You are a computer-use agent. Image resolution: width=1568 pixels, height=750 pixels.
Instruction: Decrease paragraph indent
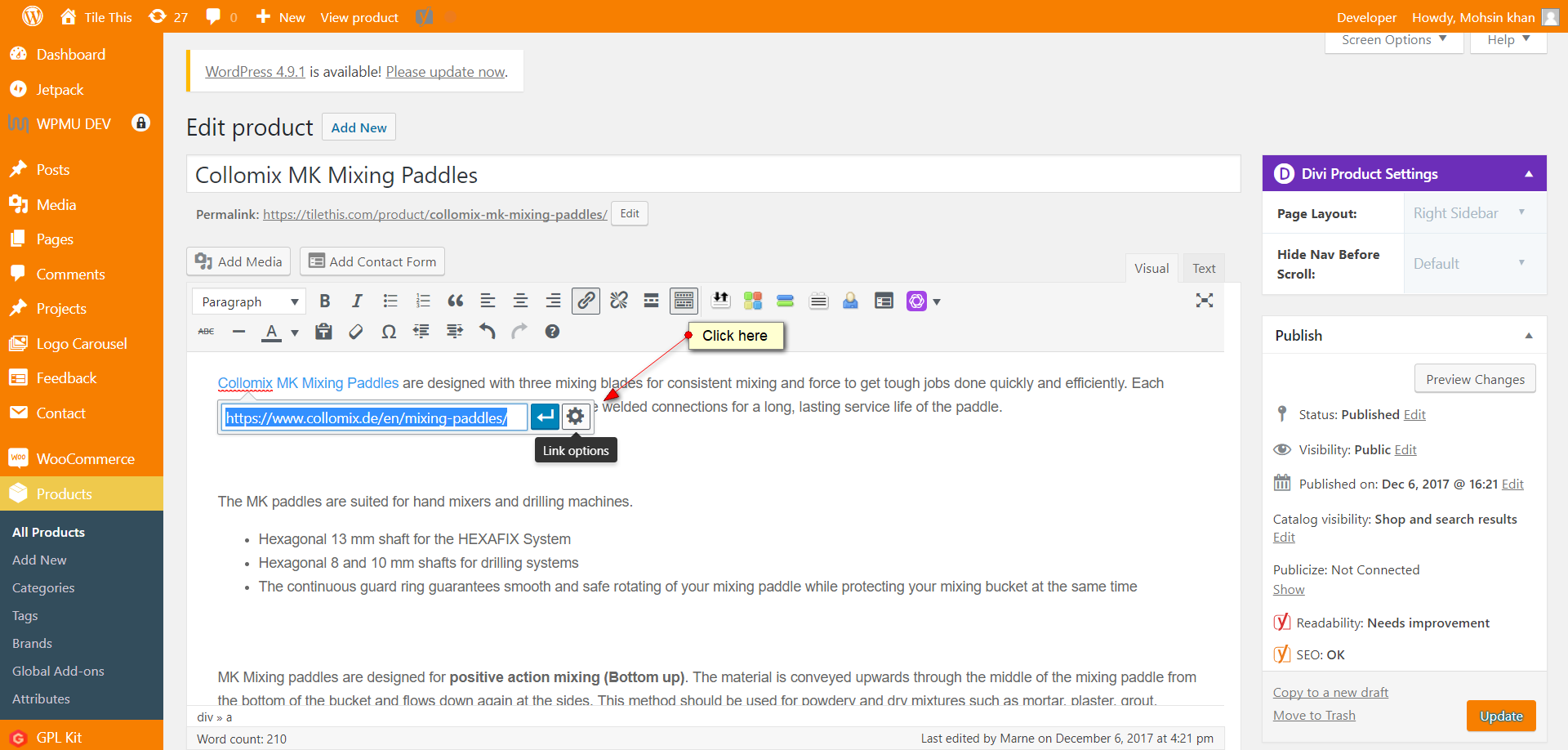pos(421,332)
